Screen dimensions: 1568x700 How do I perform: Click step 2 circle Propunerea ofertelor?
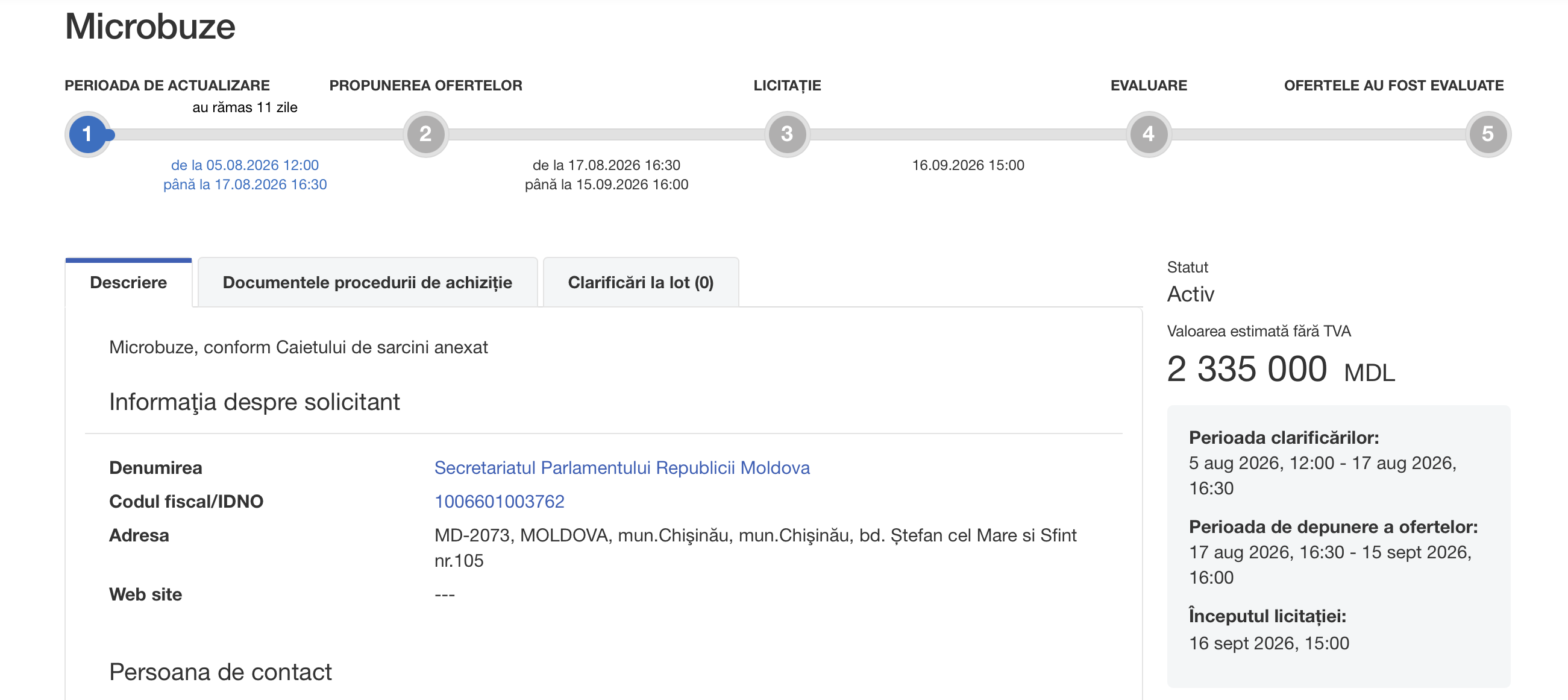click(x=425, y=134)
